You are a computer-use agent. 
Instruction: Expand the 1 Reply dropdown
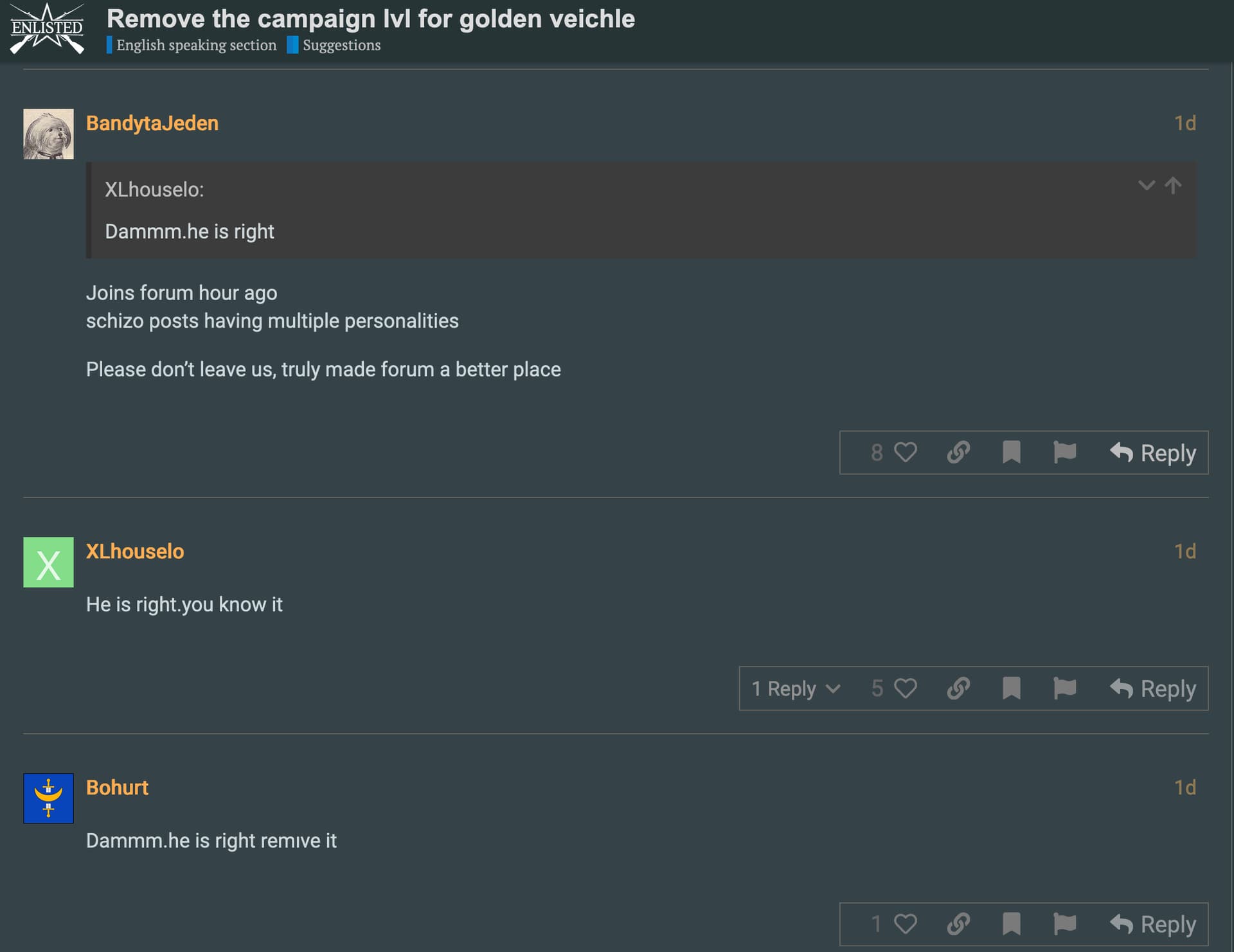[x=796, y=689]
